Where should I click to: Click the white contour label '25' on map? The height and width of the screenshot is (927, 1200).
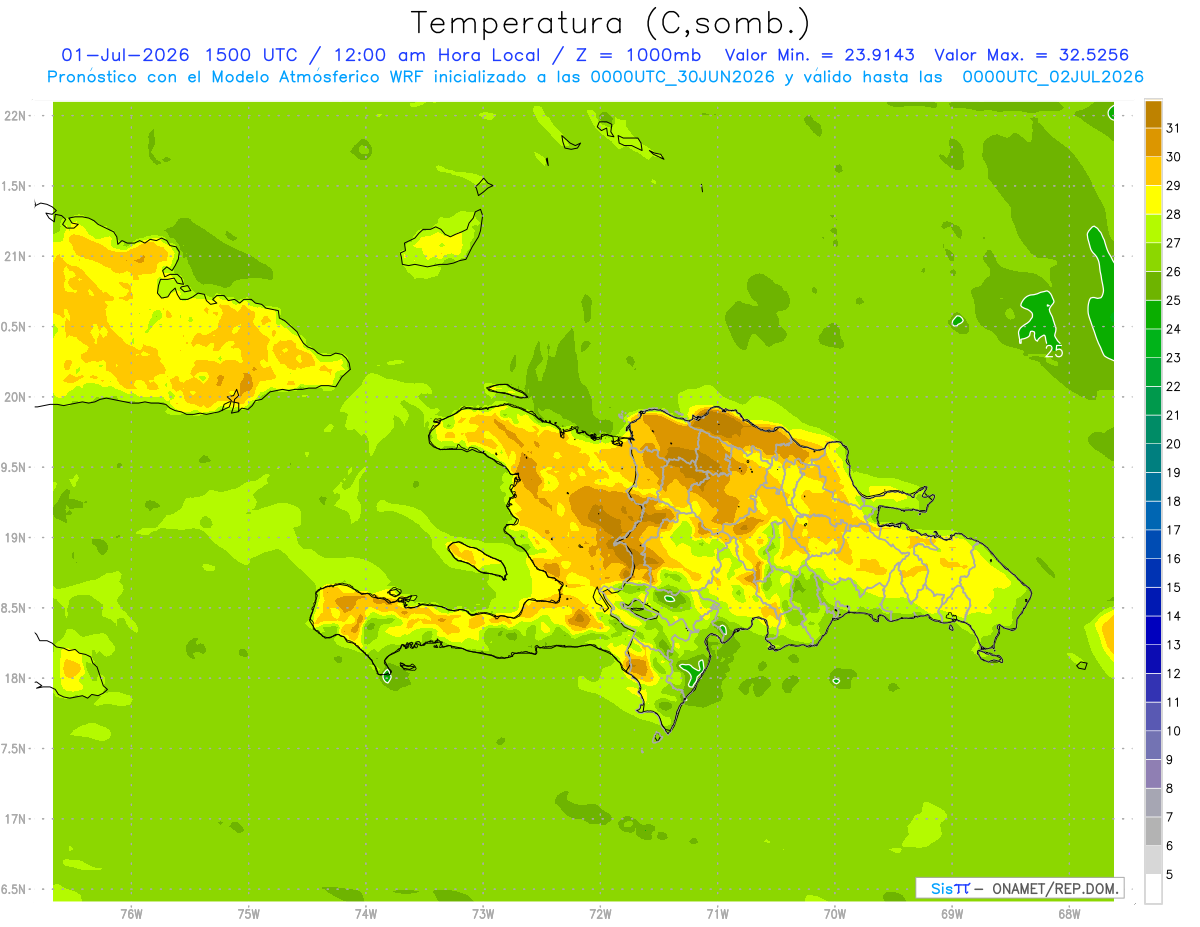1053,351
